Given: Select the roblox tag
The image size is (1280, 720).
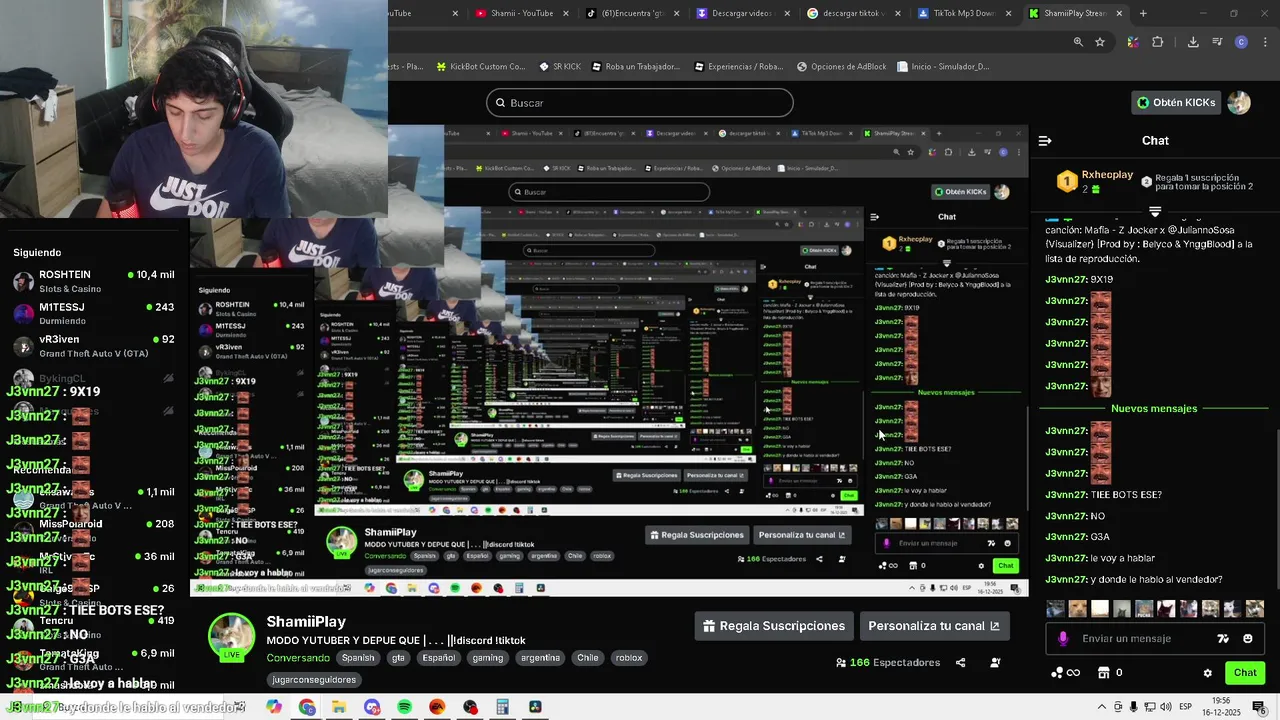Looking at the screenshot, I should [x=629, y=658].
